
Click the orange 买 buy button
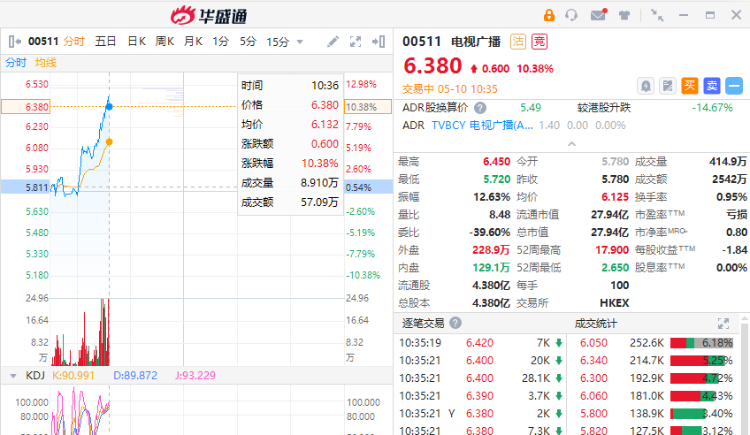[690, 86]
